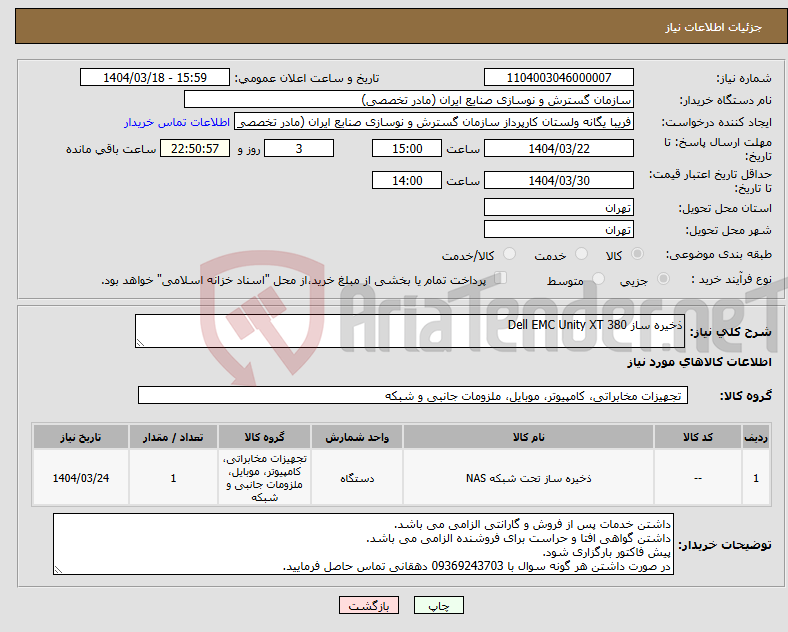Click the announcement date field 1404/03/18 - 15:59

tap(155, 77)
